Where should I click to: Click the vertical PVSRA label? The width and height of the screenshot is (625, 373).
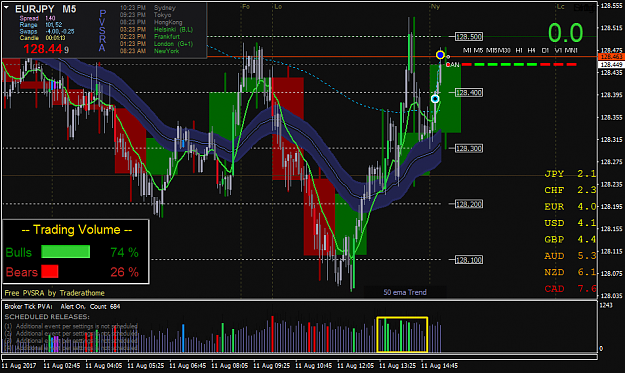(x=102, y=31)
